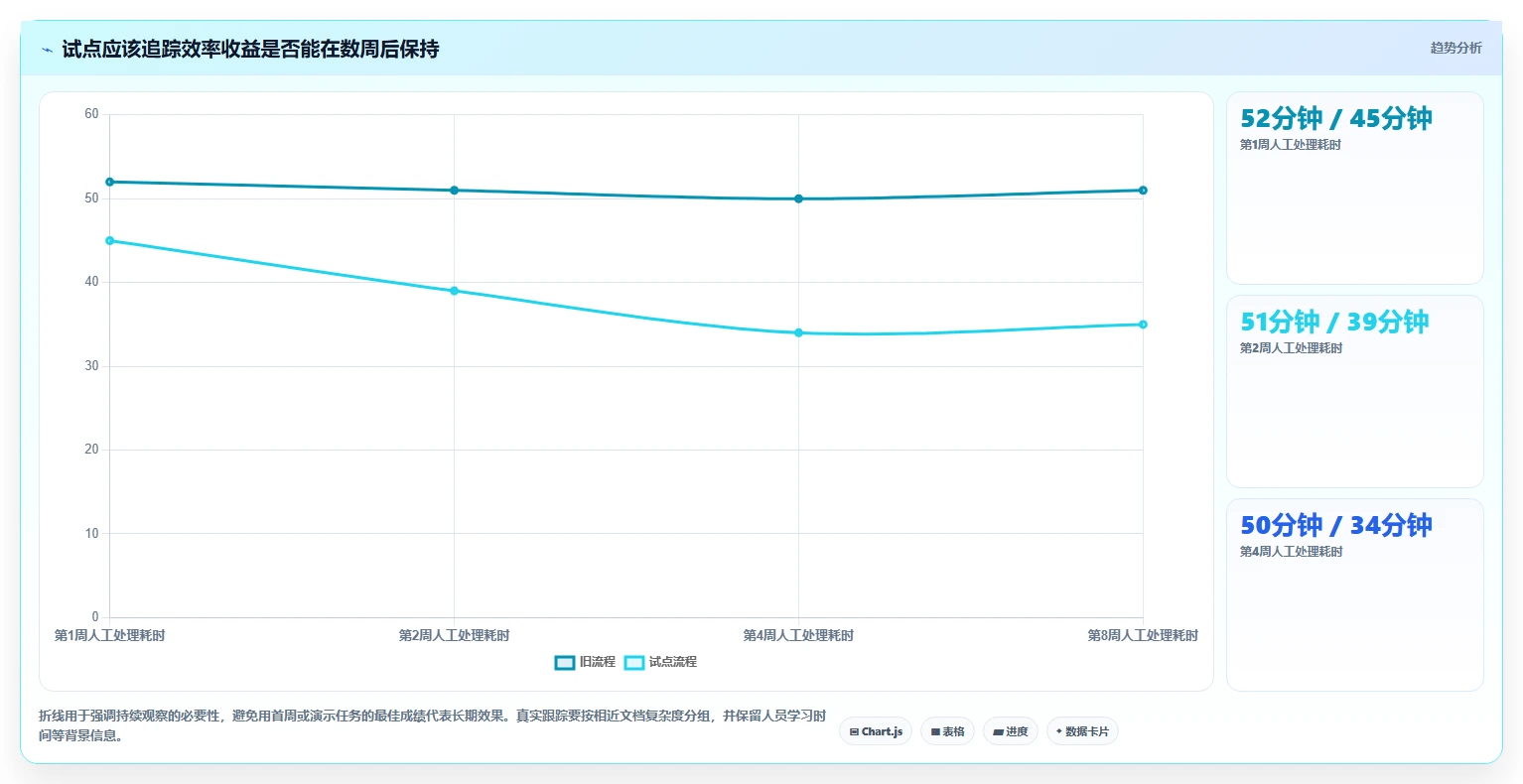The width and height of the screenshot is (1523, 784).
Task: Click 旧流程 data point at 第1周
Action: pos(109,182)
